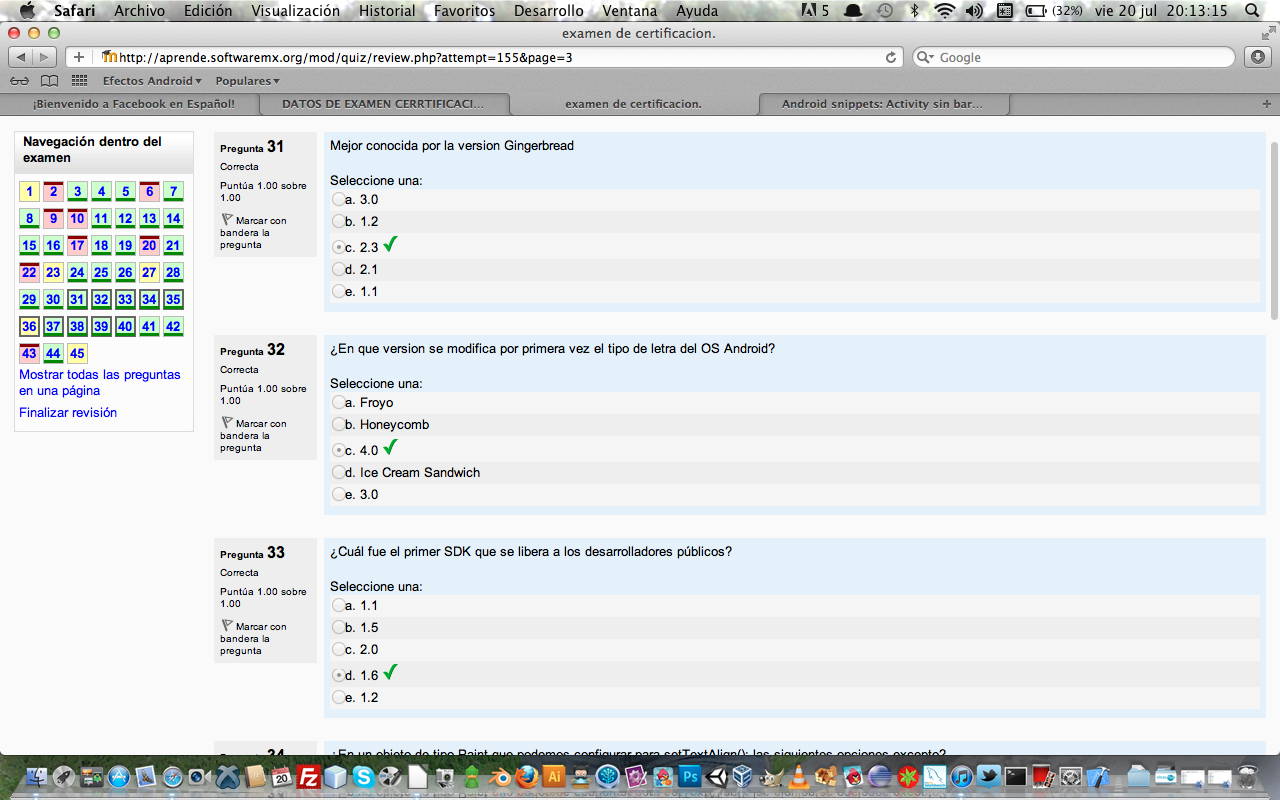Launch Terminal from the Dock
Viewport: 1280px width, 800px height.
pos(1015,776)
